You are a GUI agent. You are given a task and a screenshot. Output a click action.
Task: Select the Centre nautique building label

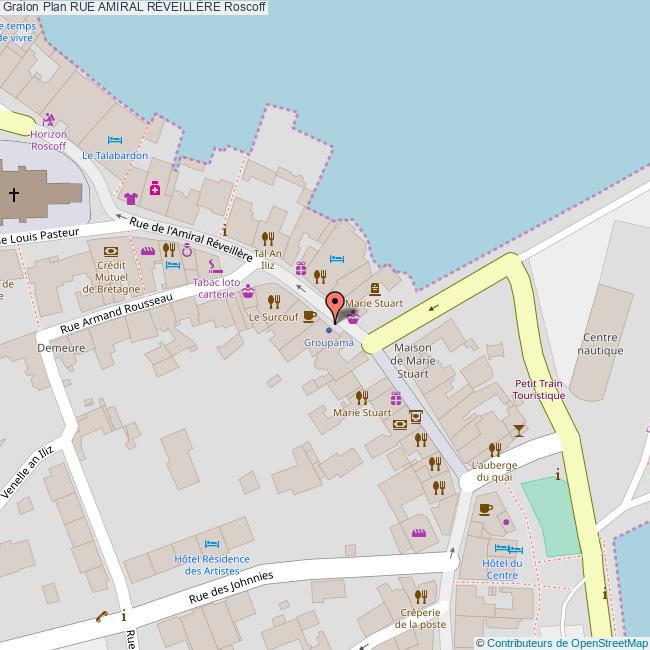click(602, 344)
